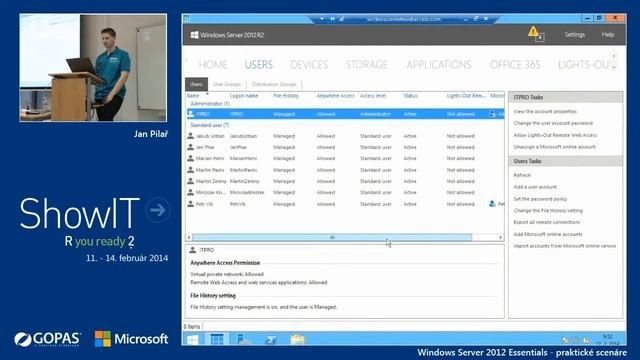Select the User Groups sub-tab
This screenshot has width=640, height=360.
(x=227, y=84)
